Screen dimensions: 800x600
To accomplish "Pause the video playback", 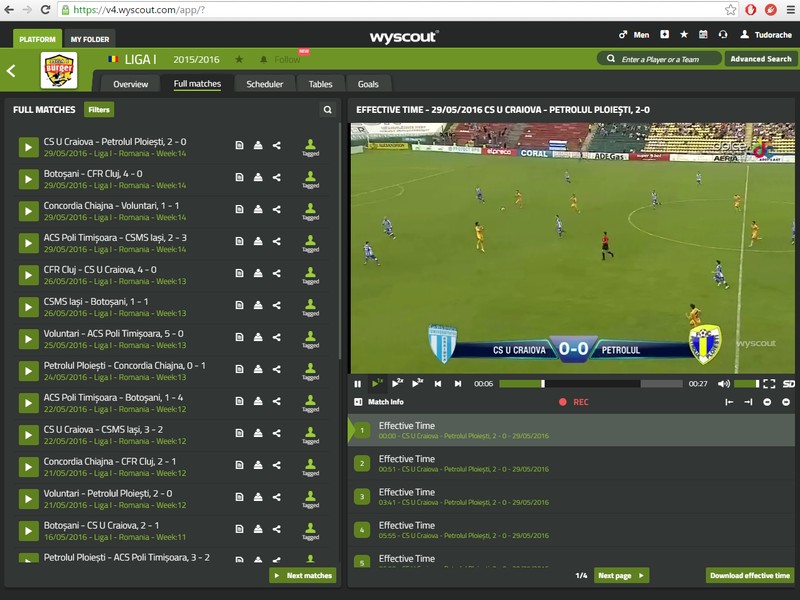I will pyautogui.click(x=358, y=384).
